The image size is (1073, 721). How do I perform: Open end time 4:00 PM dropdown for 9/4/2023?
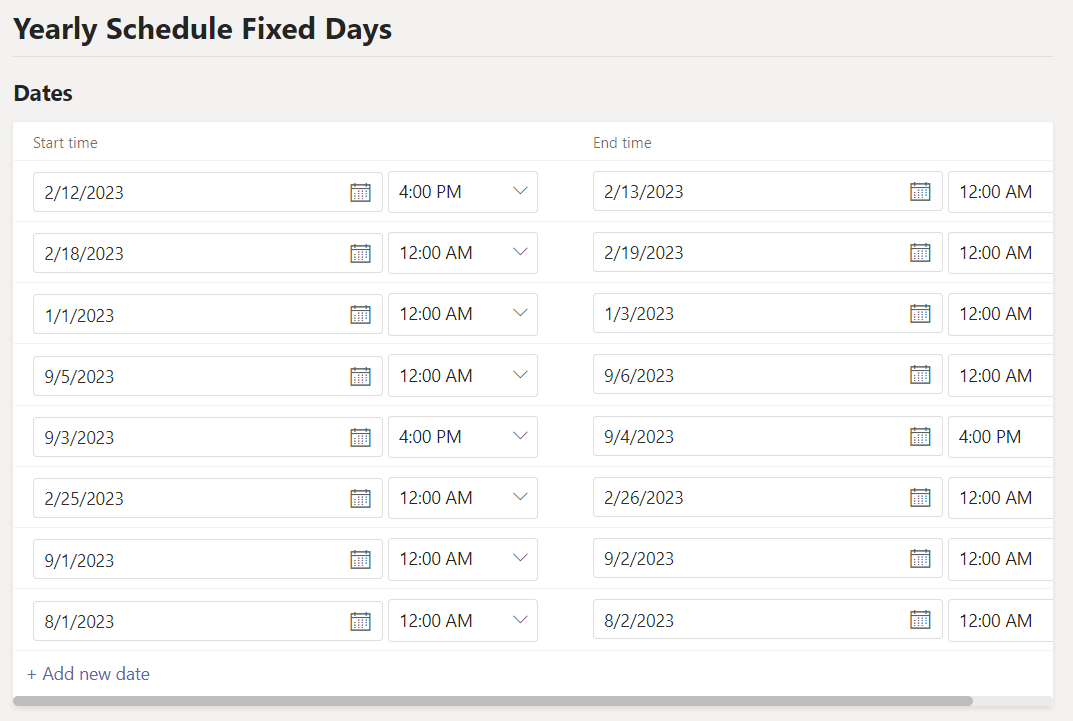point(1000,436)
